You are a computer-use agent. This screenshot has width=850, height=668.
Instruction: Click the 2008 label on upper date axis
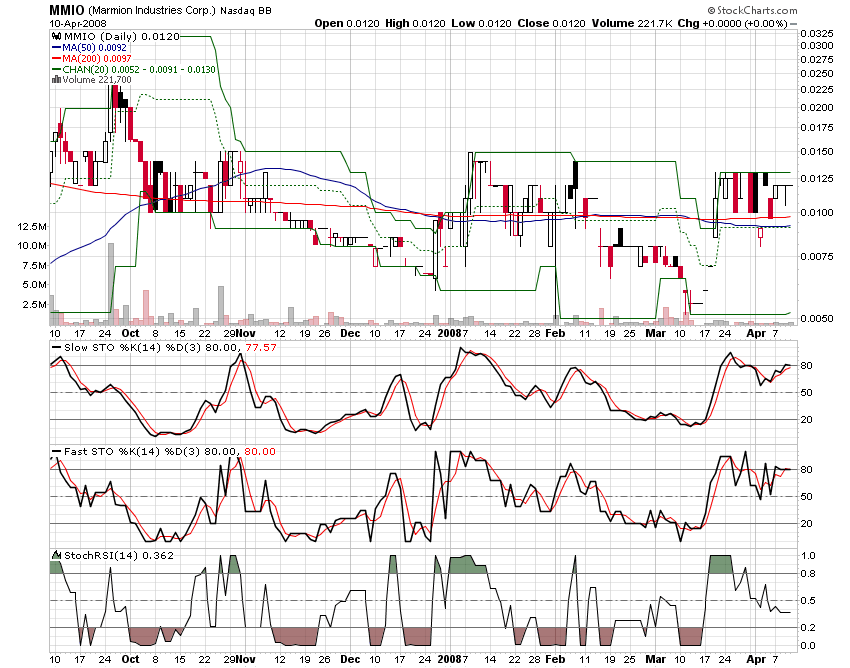449,333
